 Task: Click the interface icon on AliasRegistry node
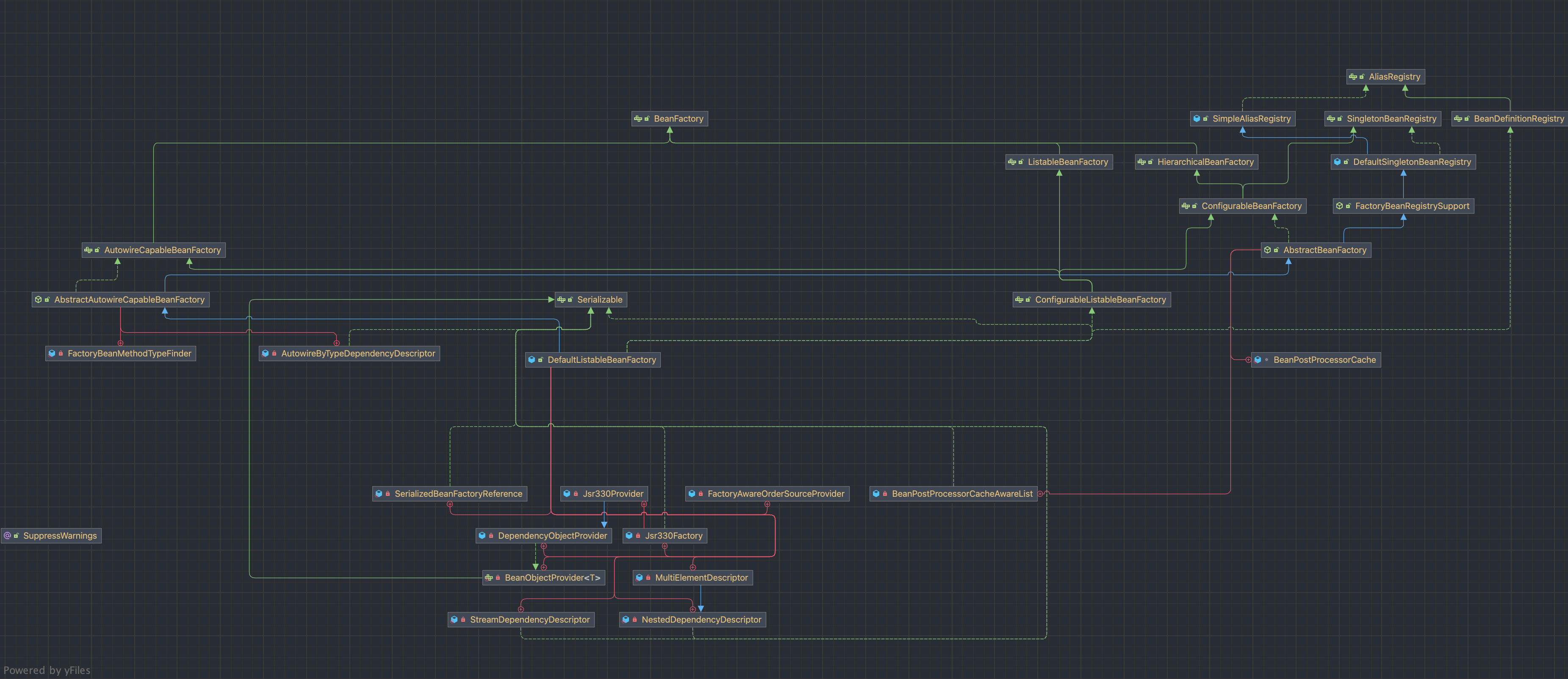(x=1352, y=77)
